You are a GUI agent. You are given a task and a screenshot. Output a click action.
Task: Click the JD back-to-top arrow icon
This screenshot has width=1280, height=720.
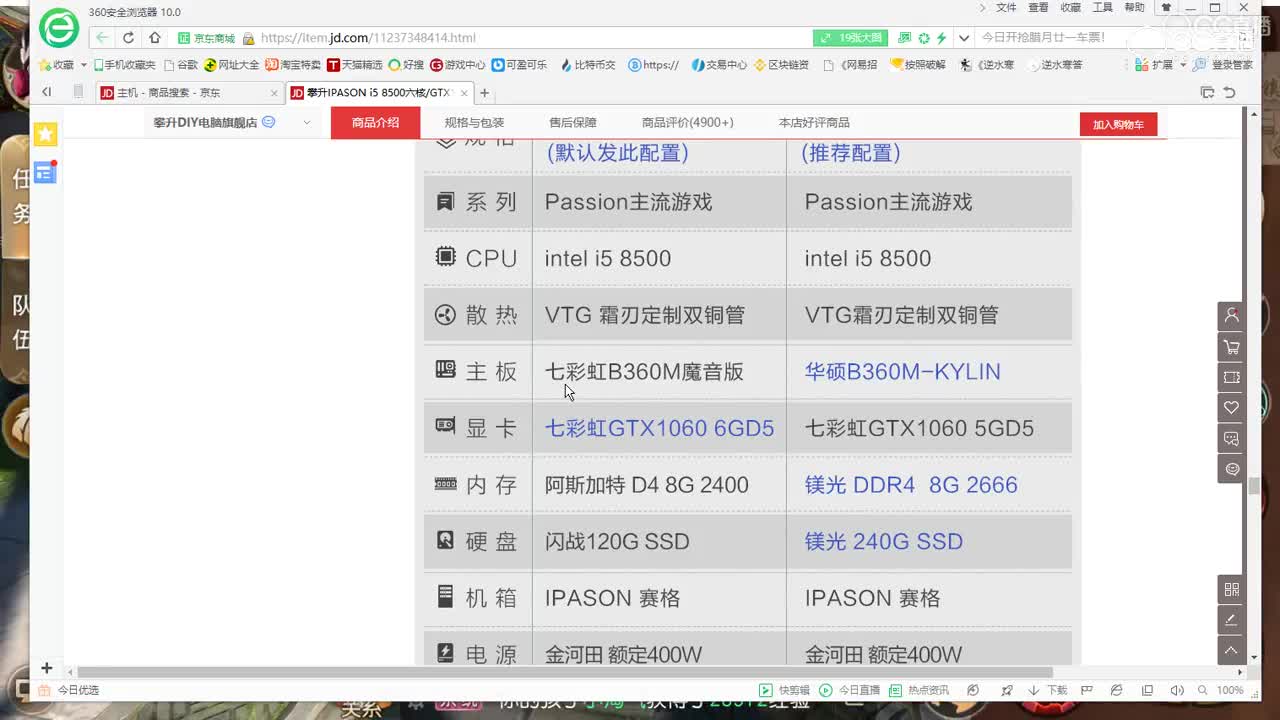coord(1231,650)
